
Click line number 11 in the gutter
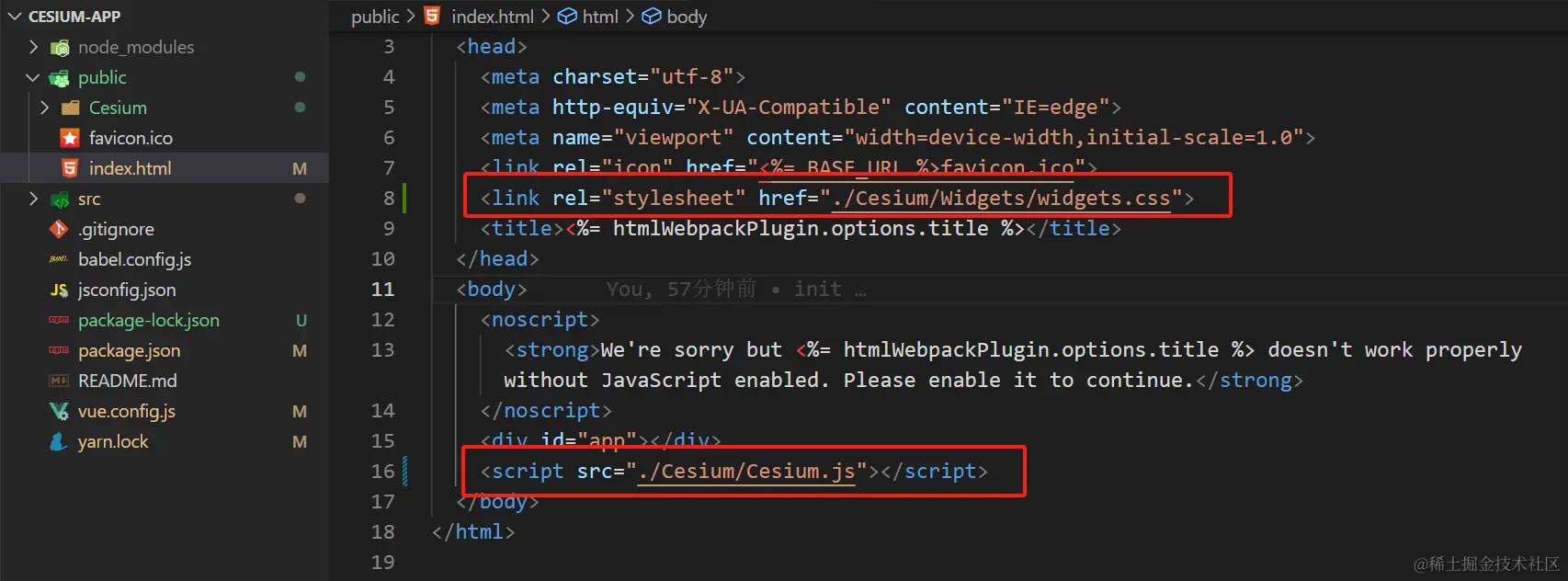pyautogui.click(x=383, y=290)
